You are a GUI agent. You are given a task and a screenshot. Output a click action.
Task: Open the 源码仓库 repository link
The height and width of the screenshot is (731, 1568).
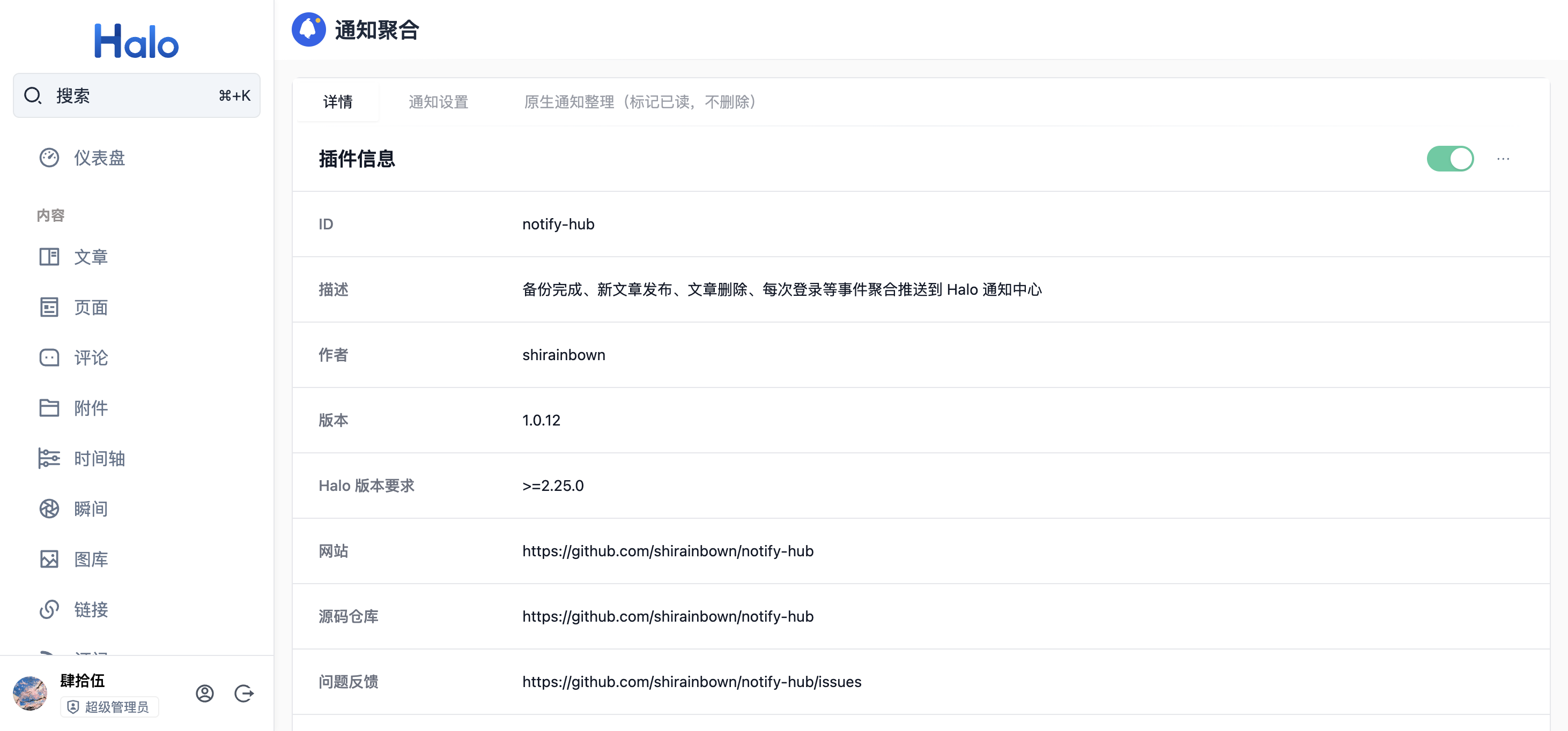[668, 616]
